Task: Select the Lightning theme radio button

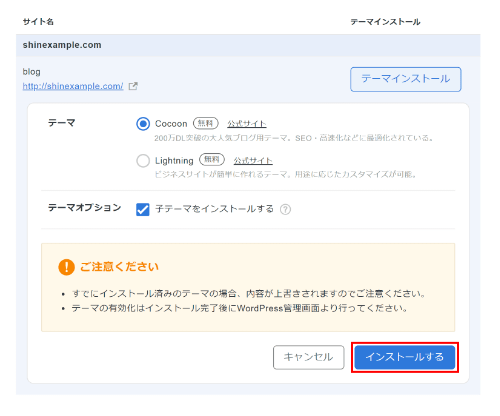Action: tap(143, 161)
